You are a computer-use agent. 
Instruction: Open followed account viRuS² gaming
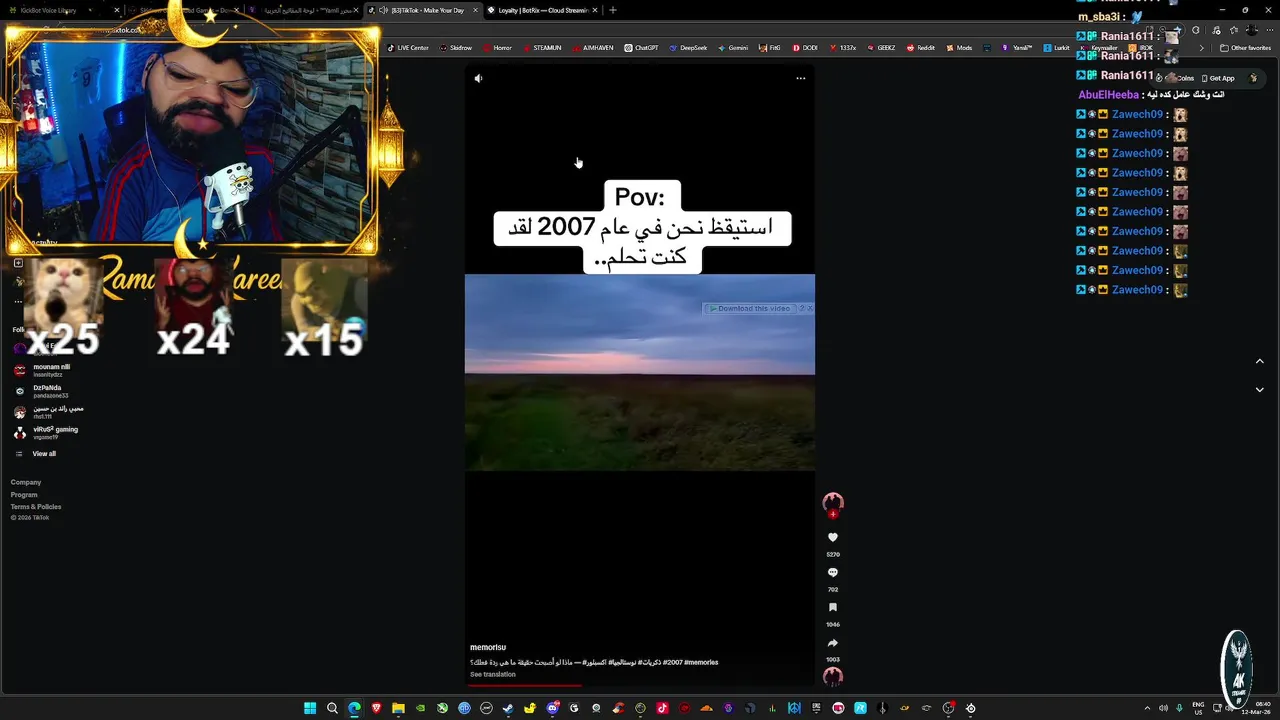pyautogui.click(x=46, y=433)
